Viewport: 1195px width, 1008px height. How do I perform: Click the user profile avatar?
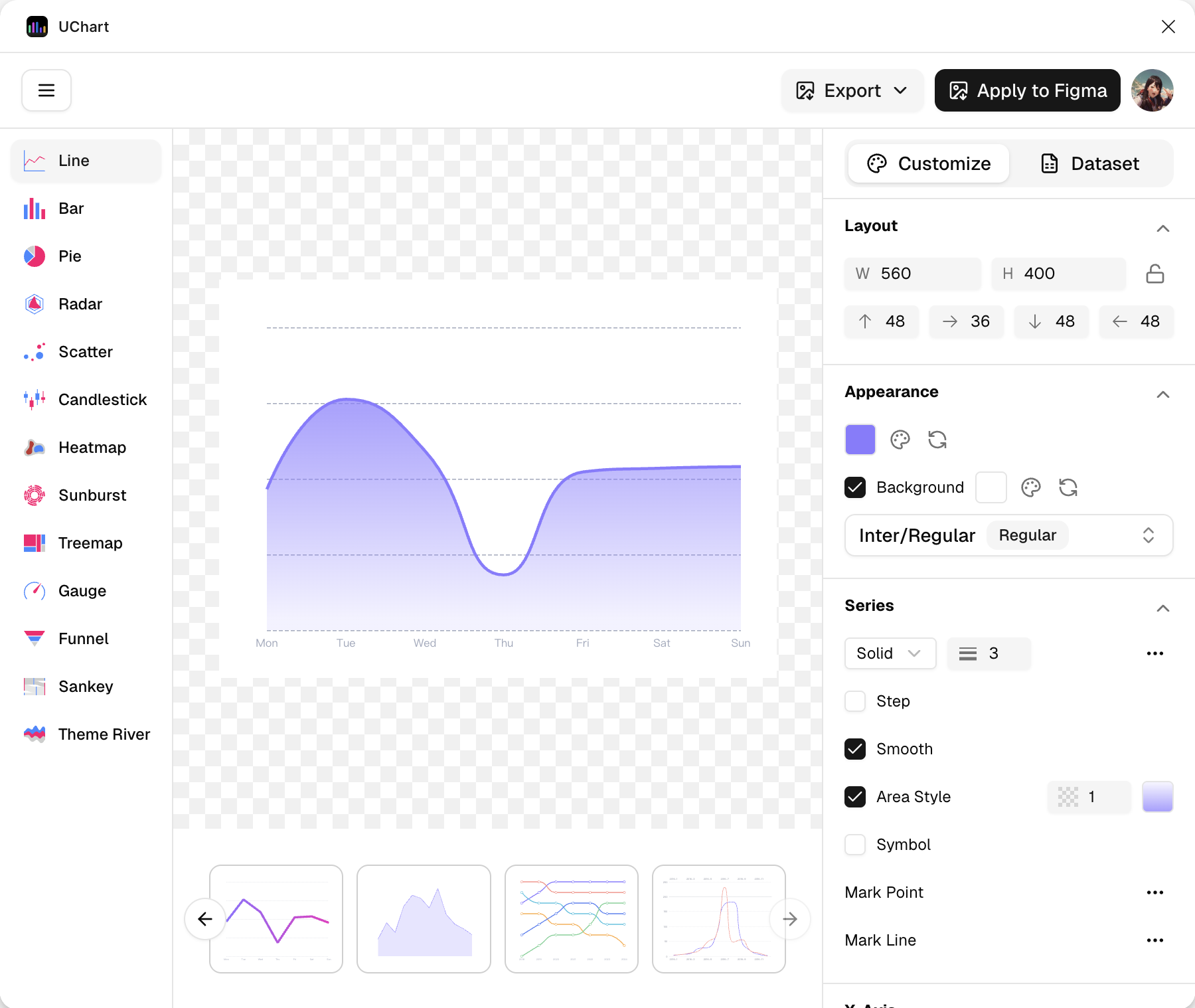pos(1152,90)
